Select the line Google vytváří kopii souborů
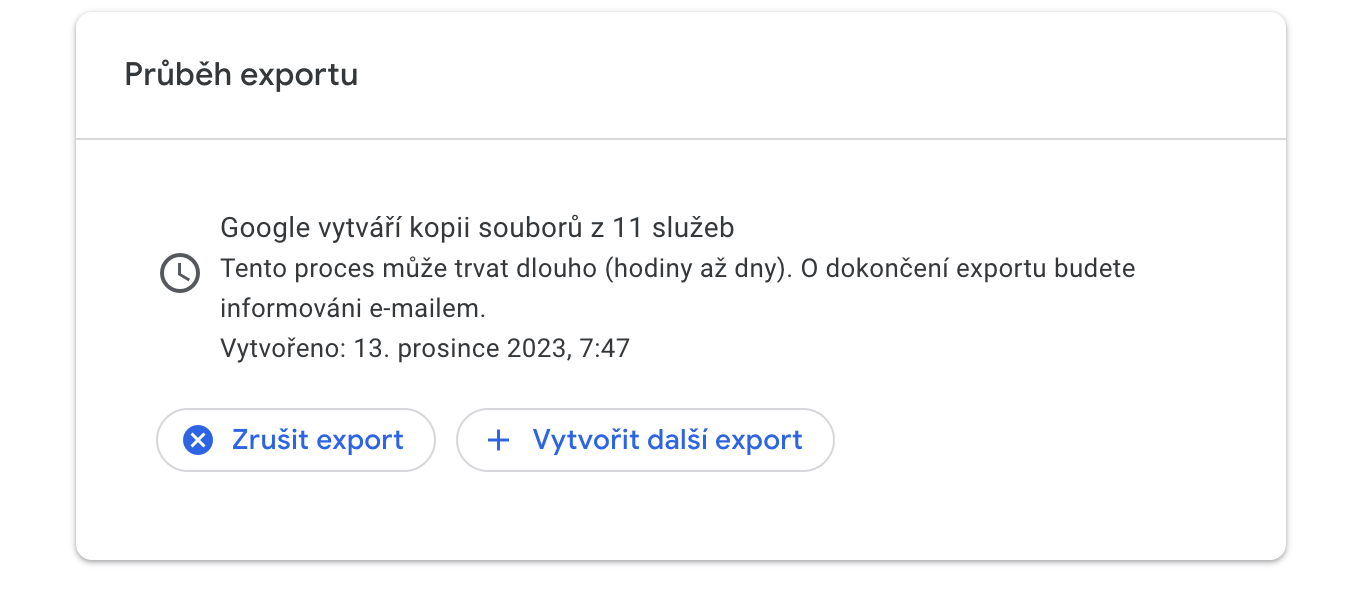The height and width of the screenshot is (610, 1368). (x=477, y=228)
